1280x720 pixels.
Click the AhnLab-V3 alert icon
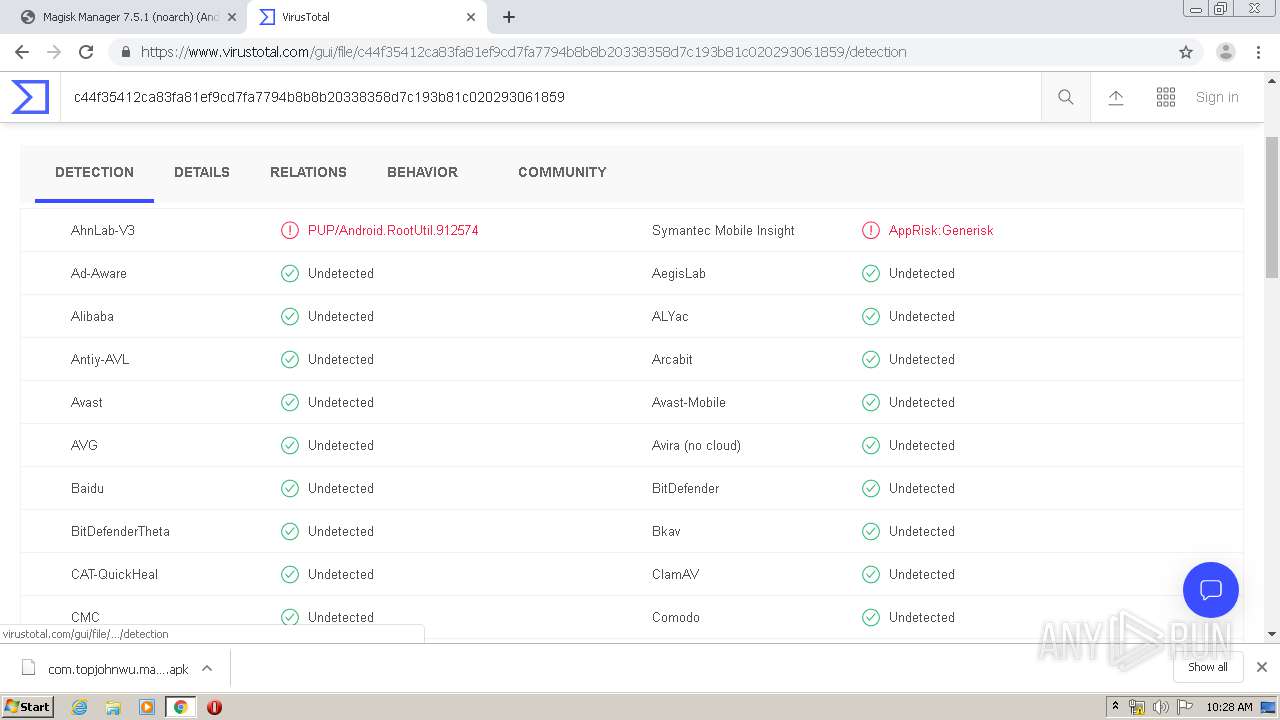pyautogui.click(x=290, y=230)
